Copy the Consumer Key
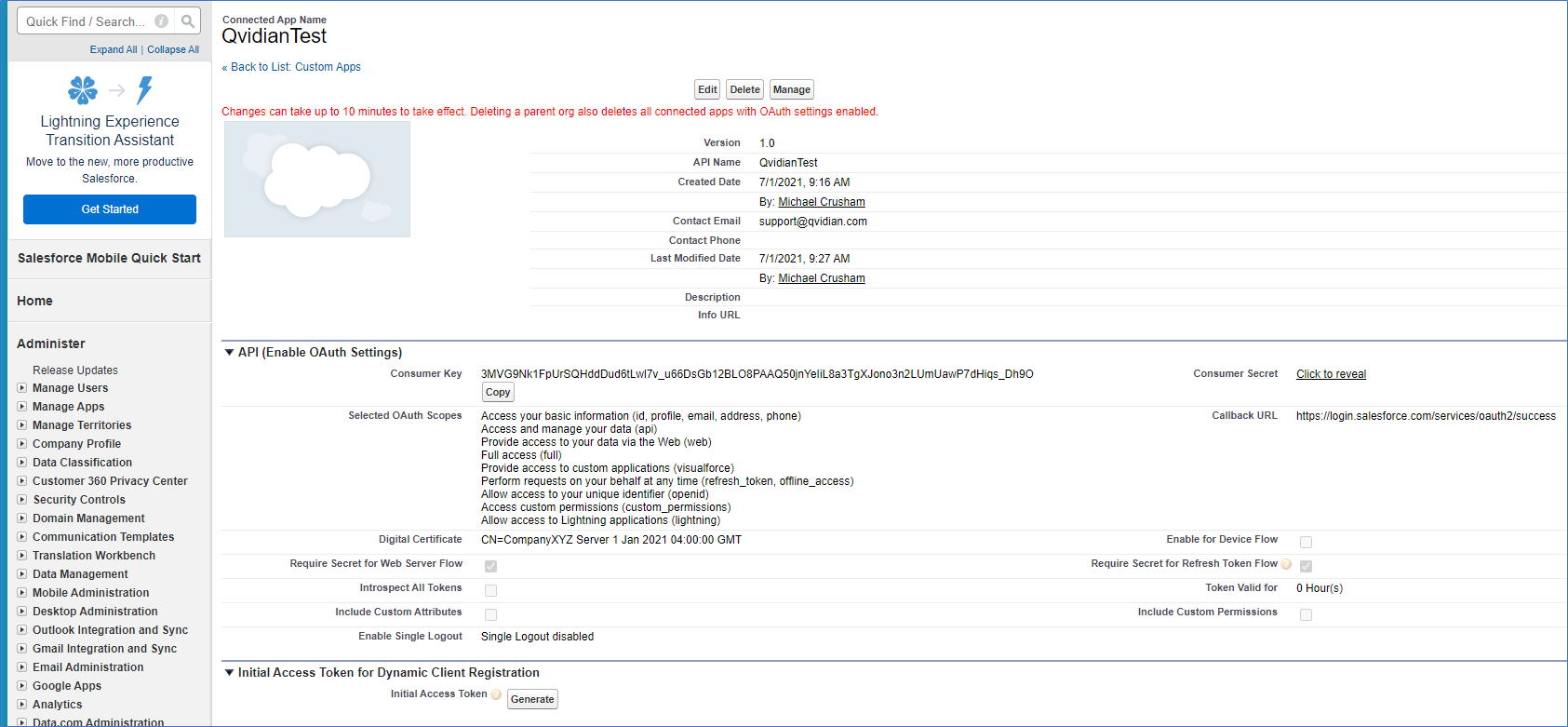 498,393
